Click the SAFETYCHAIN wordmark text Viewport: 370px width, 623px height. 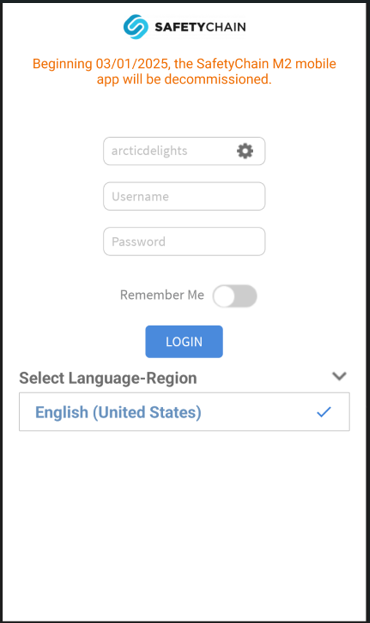(x=200, y=27)
